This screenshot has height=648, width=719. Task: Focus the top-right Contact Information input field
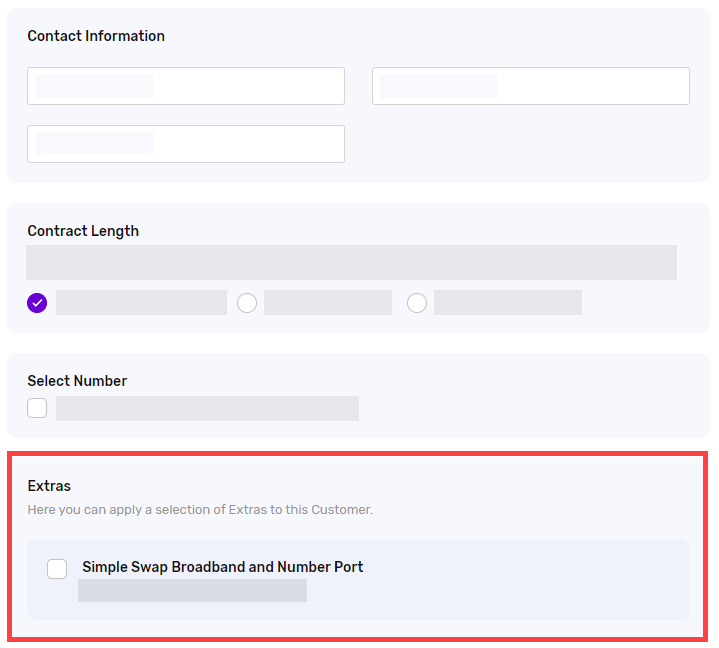(531, 86)
